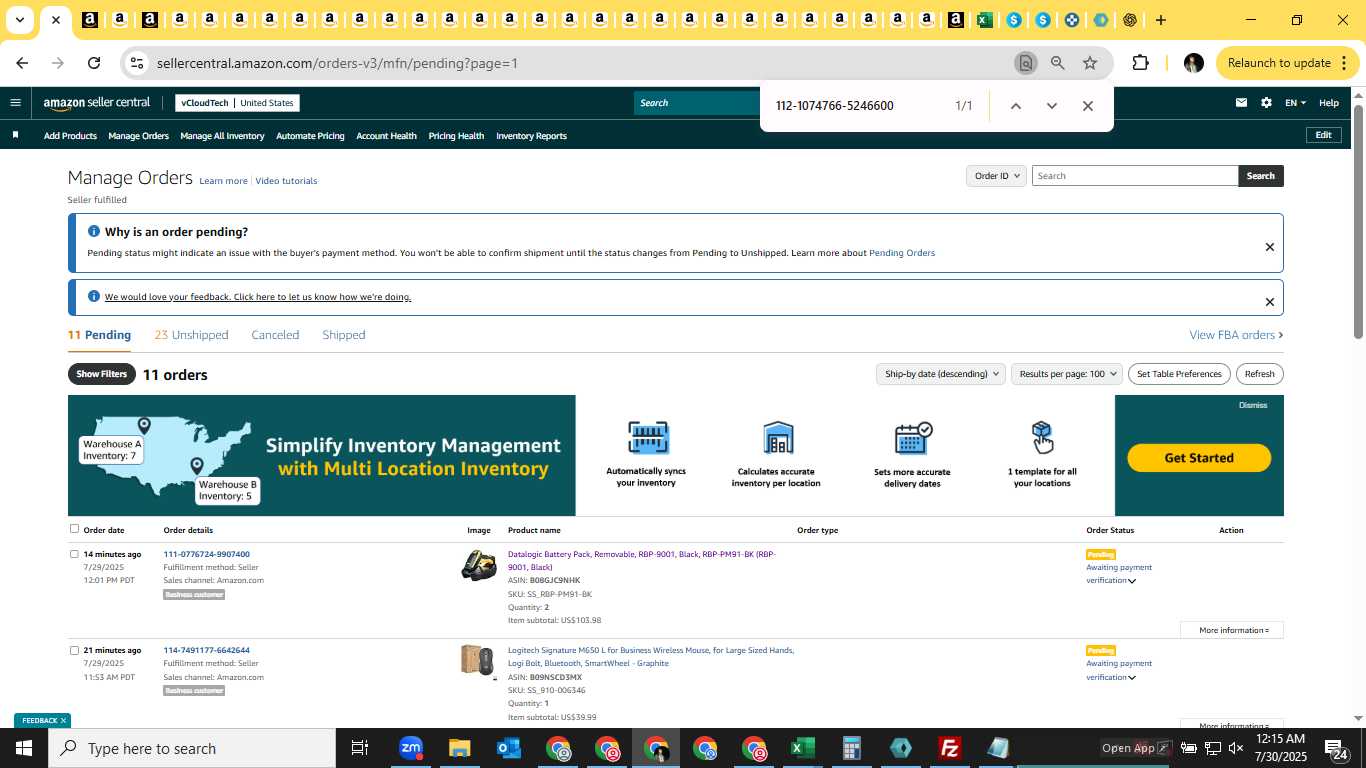
Task: View site information icon in address bar
Action: click(x=137, y=63)
